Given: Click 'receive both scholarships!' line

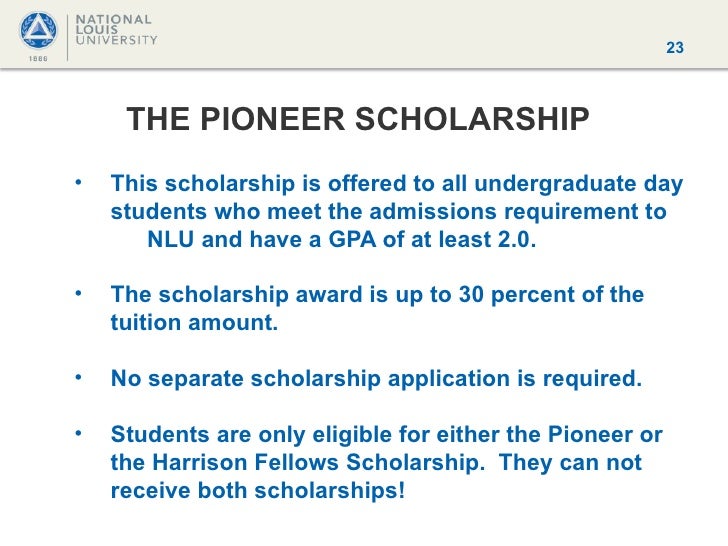Looking at the screenshot, I should (258, 491).
